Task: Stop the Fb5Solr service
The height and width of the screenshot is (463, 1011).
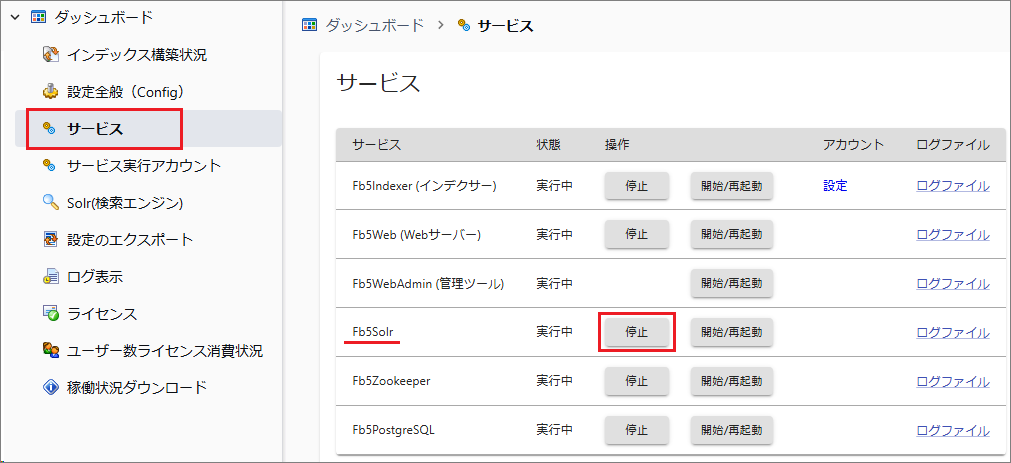Action: [637, 332]
